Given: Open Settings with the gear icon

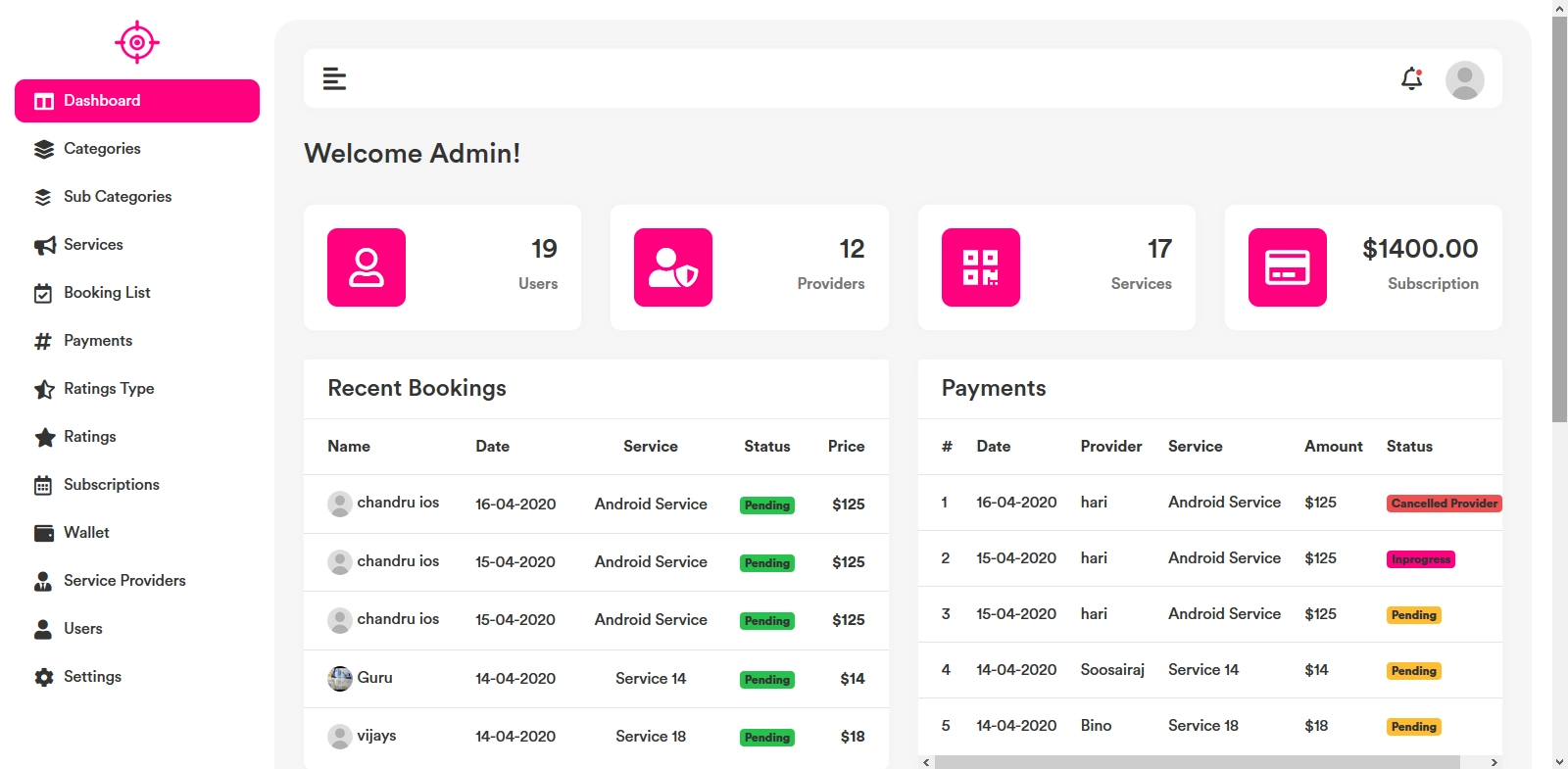Looking at the screenshot, I should [92, 677].
